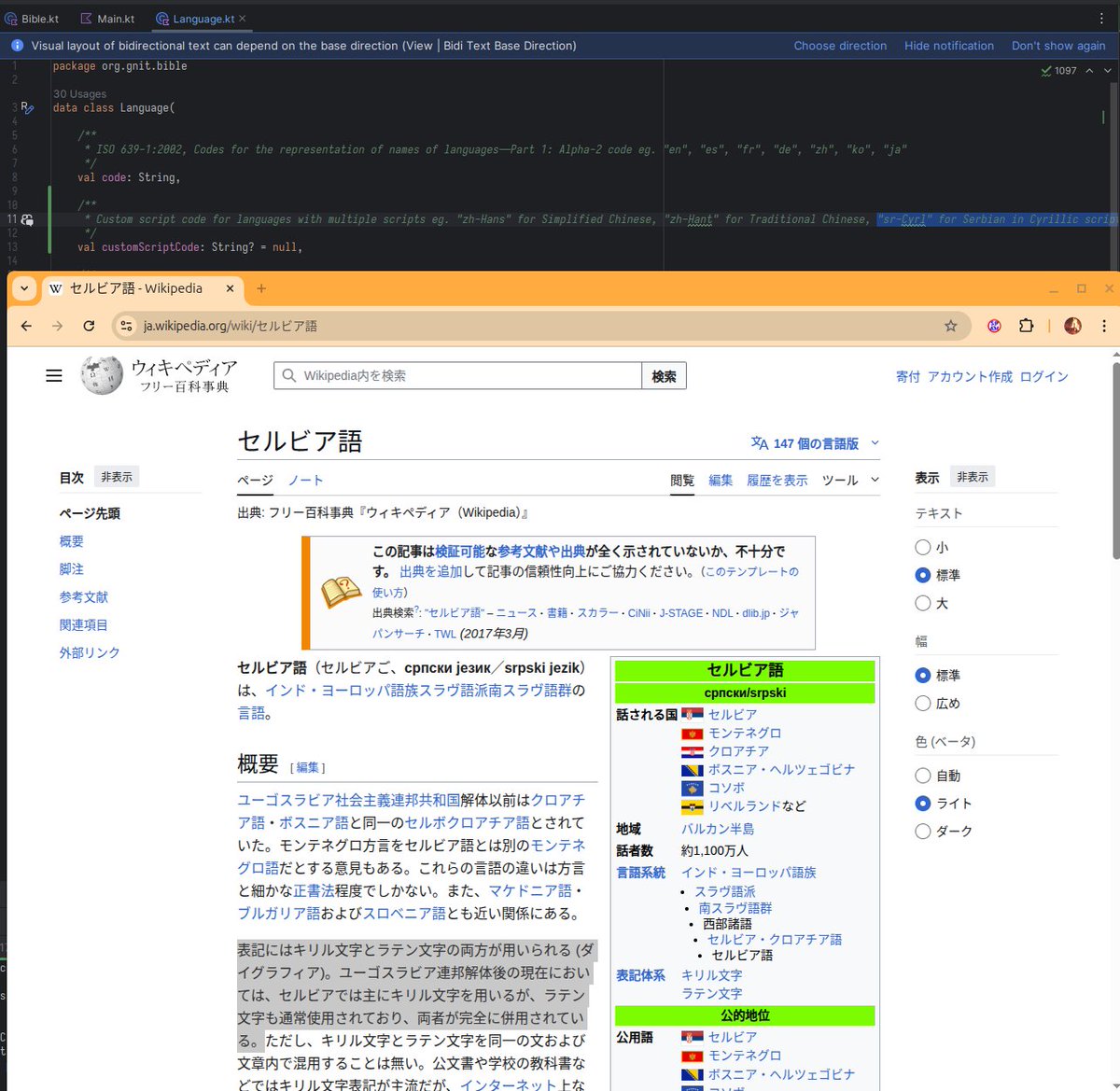Click Don't show again link
Screen dimensions: 1120x1091
tap(1058, 46)
